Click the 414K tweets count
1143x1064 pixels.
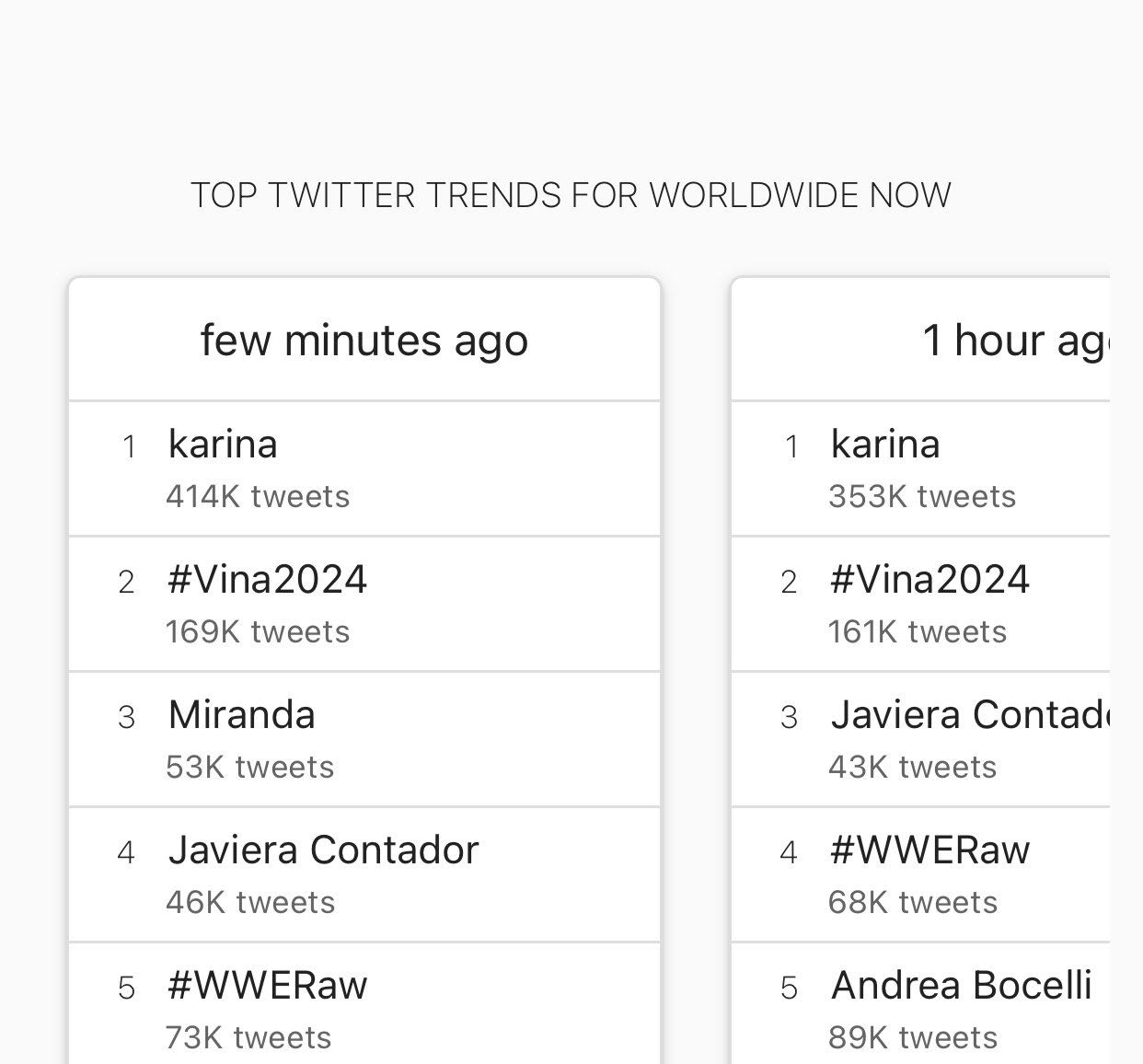258,497
